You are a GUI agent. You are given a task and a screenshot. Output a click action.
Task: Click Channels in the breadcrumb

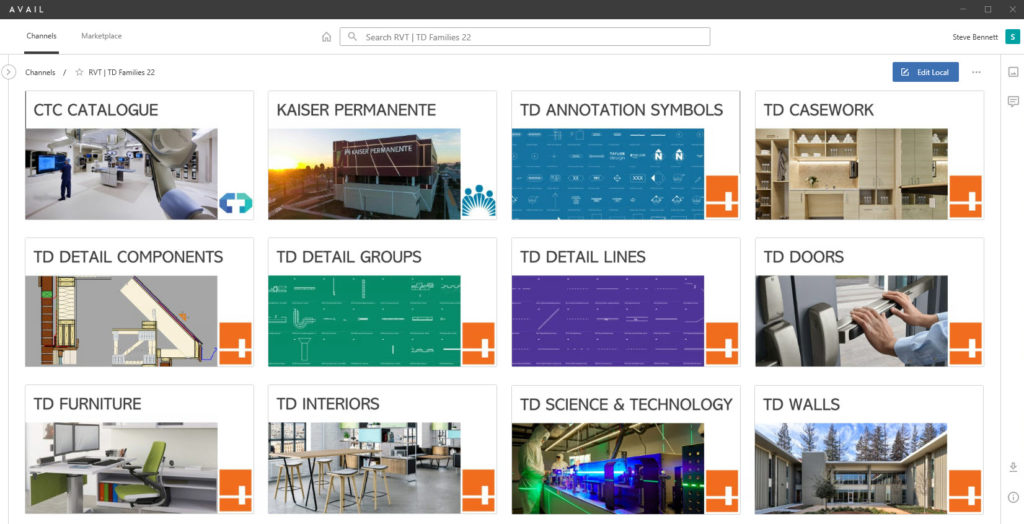[40, 73]
